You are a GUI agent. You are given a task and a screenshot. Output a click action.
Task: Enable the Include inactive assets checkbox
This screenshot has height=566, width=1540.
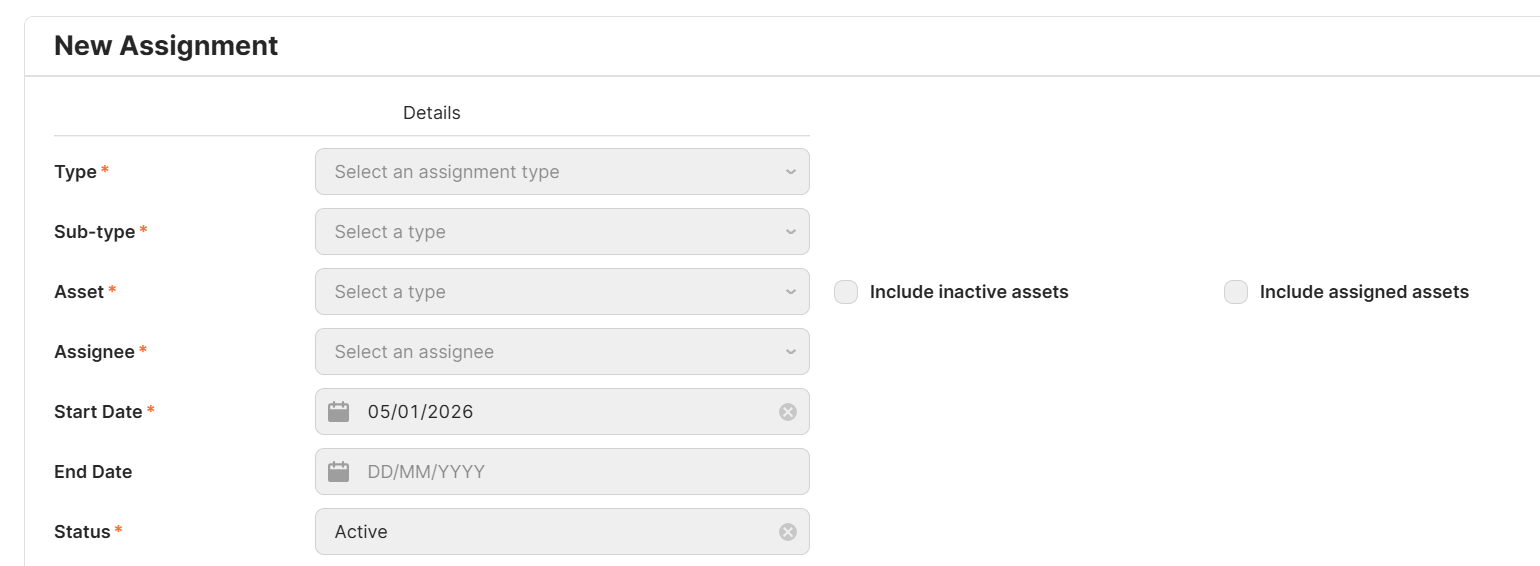pos(846,292)
